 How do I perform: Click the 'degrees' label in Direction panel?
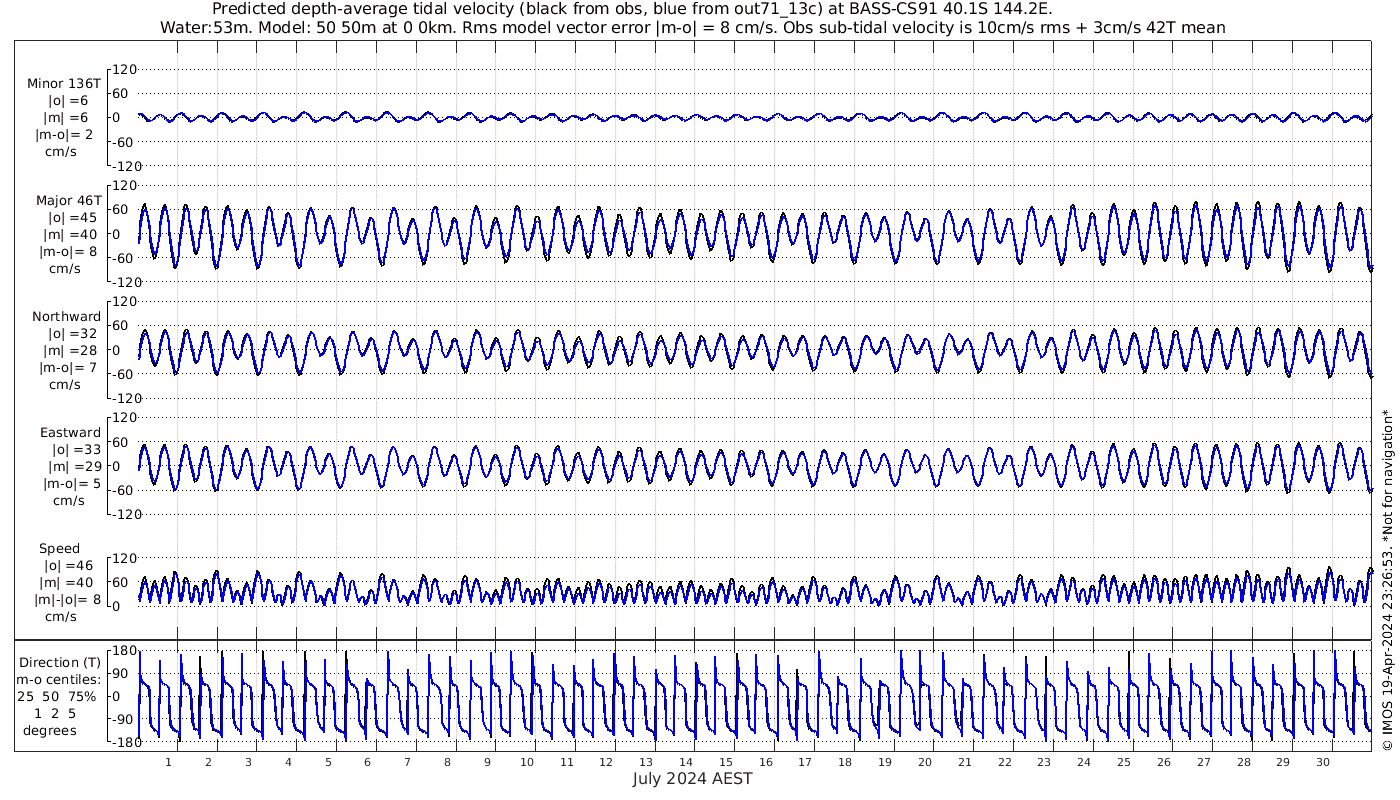tap(50, 730)
